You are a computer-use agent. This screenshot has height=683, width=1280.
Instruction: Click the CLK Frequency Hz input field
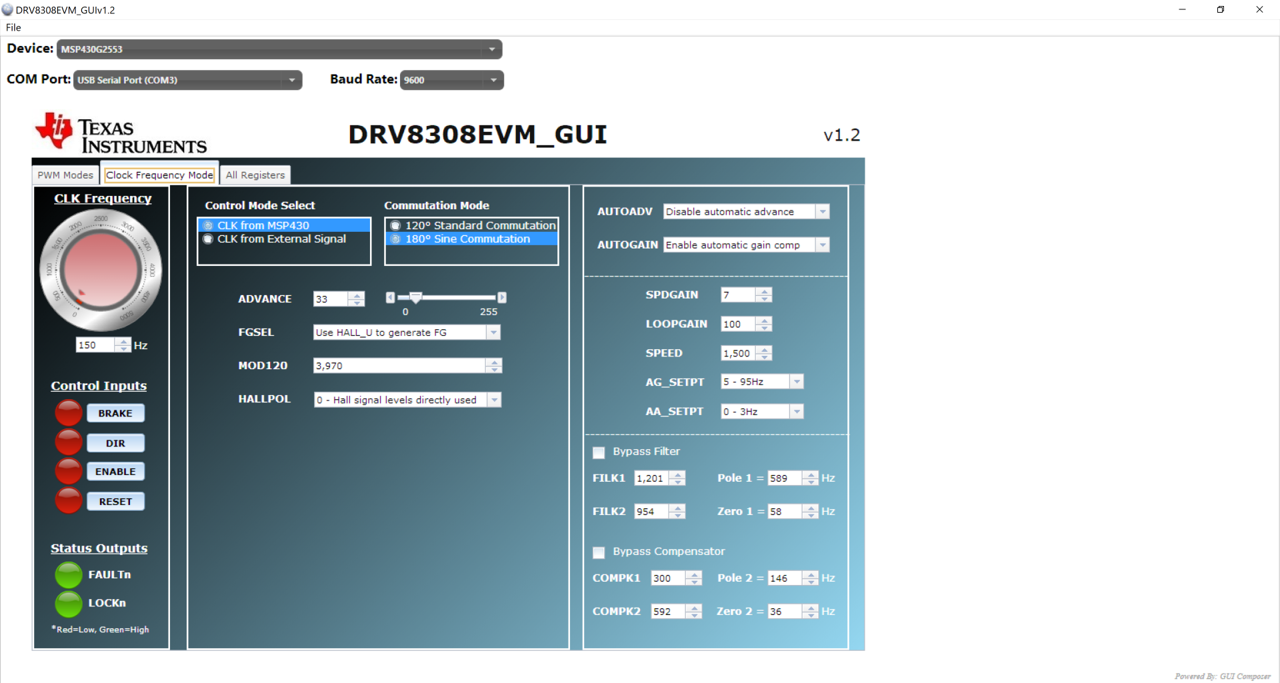point(95,345)
